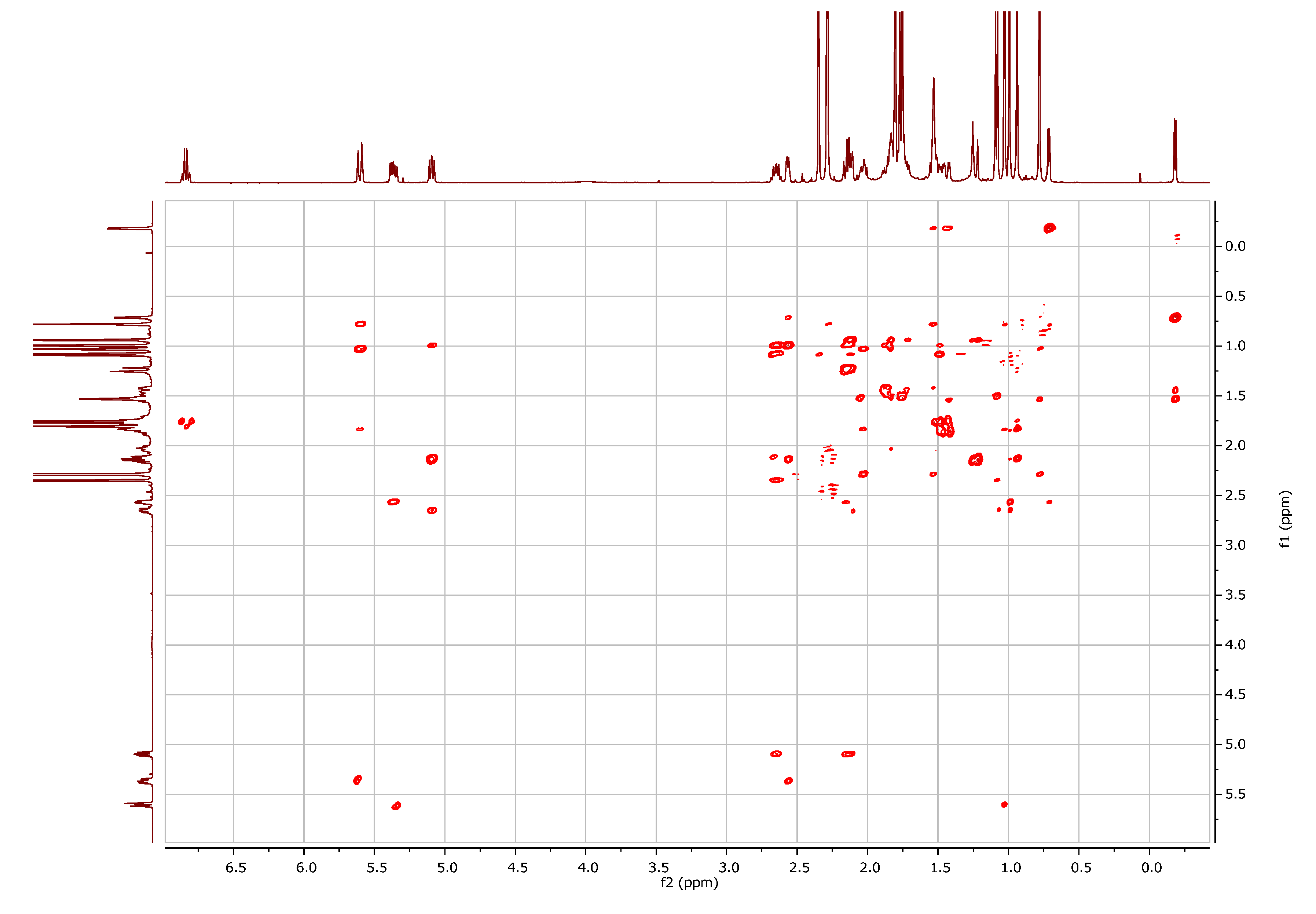Pick the 4.5 tick label on f1 axis
The image size is (1316, 914).
point(1235,695)
